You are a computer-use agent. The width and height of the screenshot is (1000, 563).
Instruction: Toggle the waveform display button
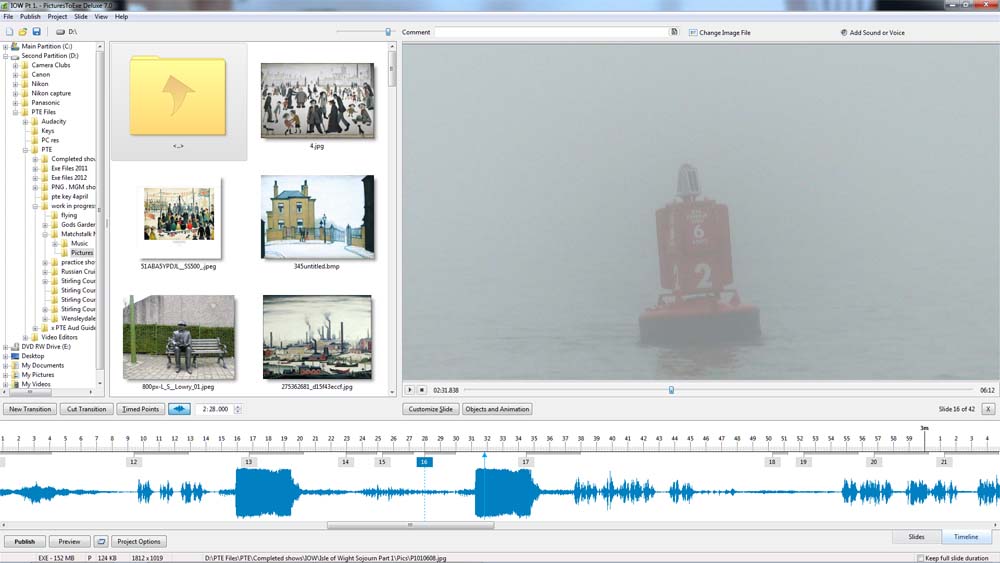tap(179, 409)
